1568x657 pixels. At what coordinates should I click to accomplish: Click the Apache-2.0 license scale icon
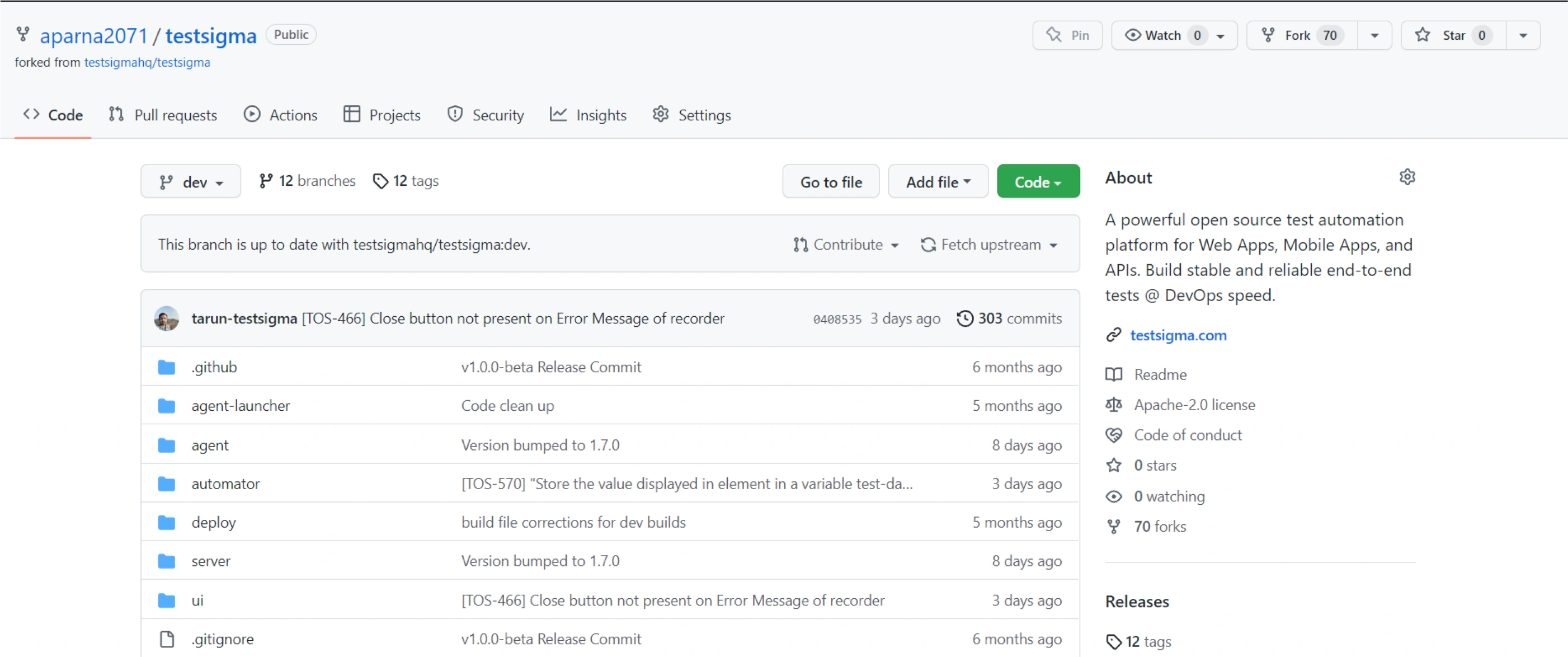click(1113, 405)
